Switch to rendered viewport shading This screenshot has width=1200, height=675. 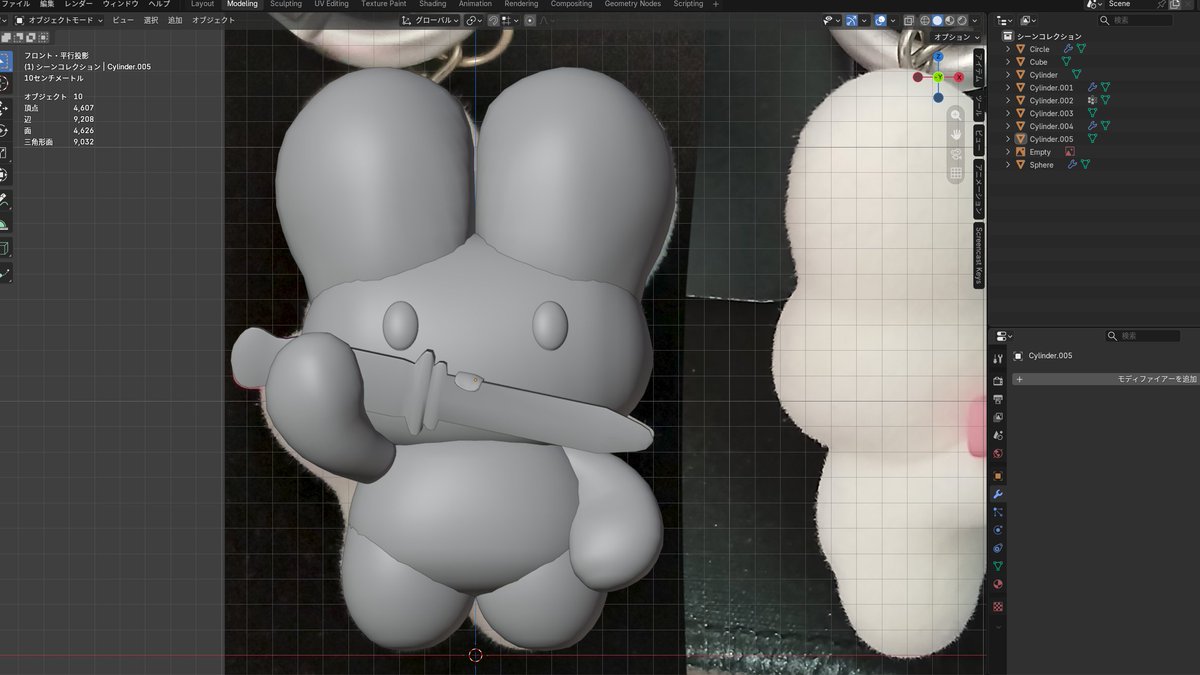[x=961, y=20]
